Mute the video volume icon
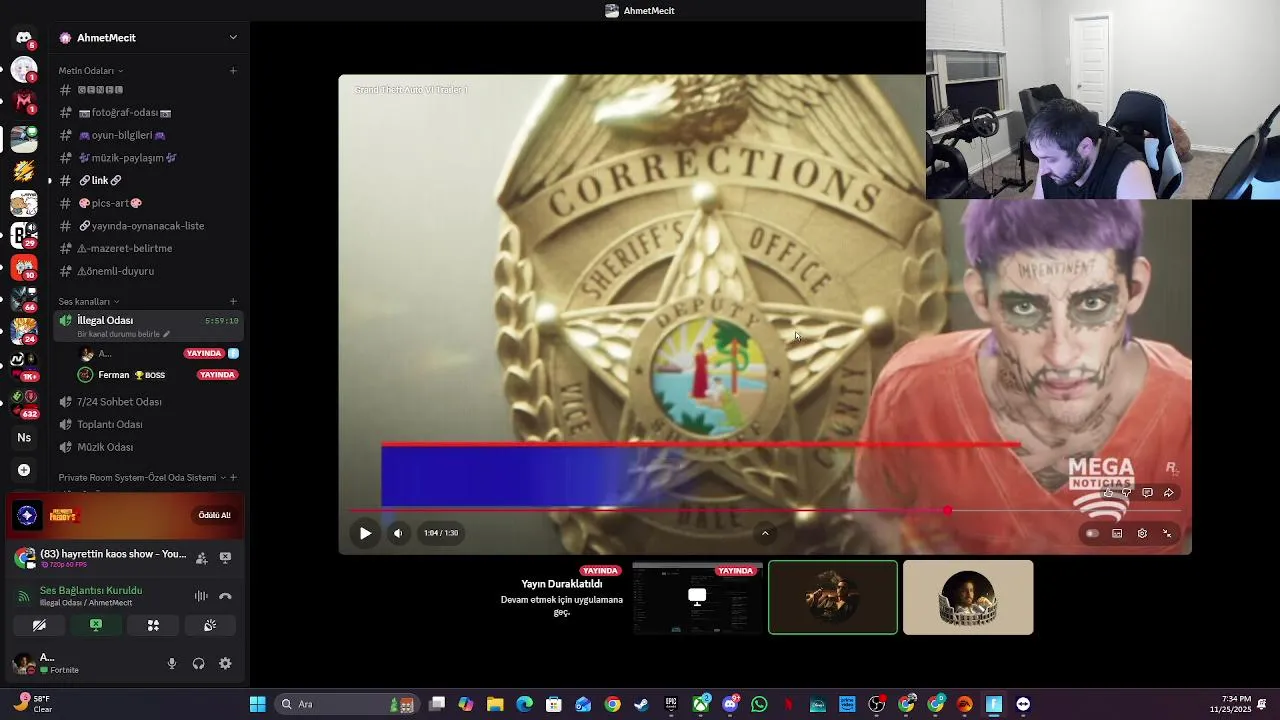The height and width of the screenshot is (720, 1280). click(398, 533)
